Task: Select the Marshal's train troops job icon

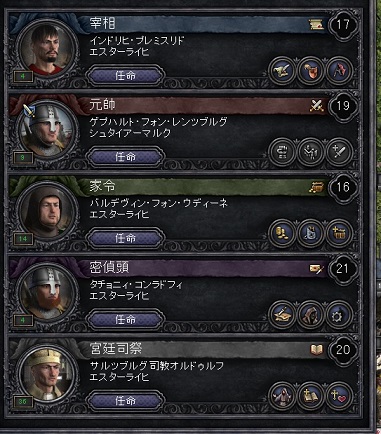Action: (x=310, y=152)
